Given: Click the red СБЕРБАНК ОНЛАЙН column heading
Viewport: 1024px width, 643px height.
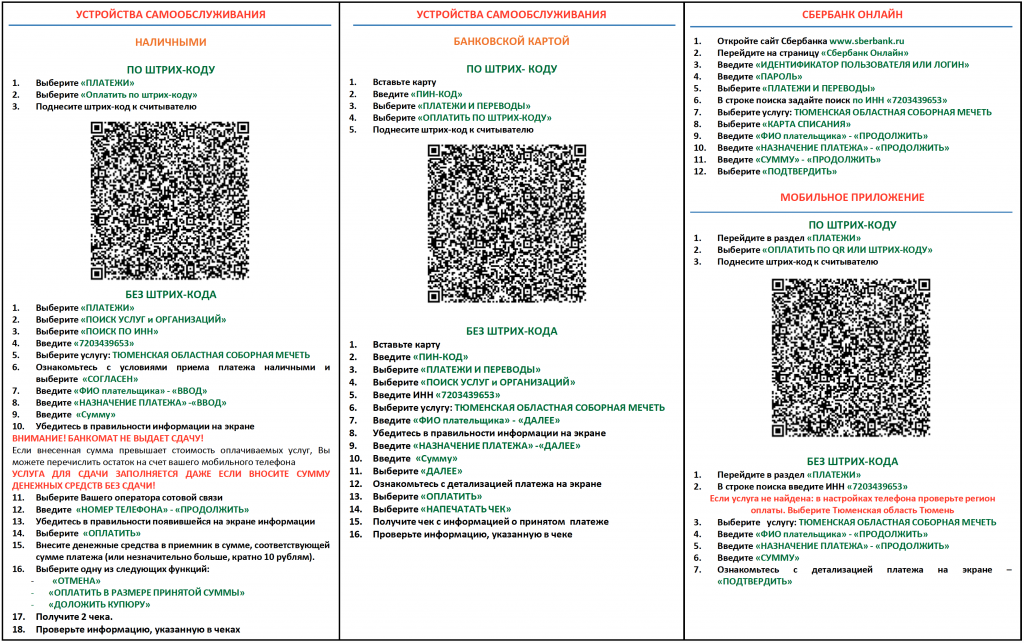Looking at the screenshot, I should pyautogui.click(x=852, y=14).
